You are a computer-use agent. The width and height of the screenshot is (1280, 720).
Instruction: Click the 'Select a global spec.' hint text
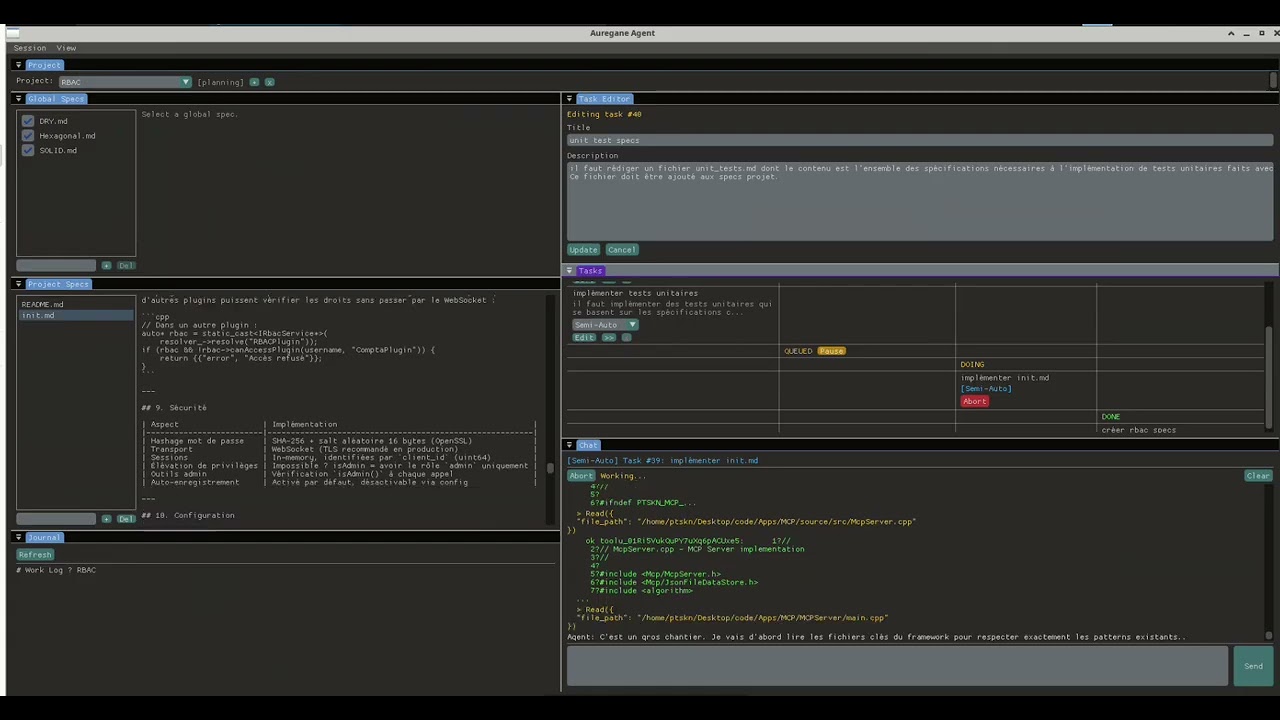(189, 114)
